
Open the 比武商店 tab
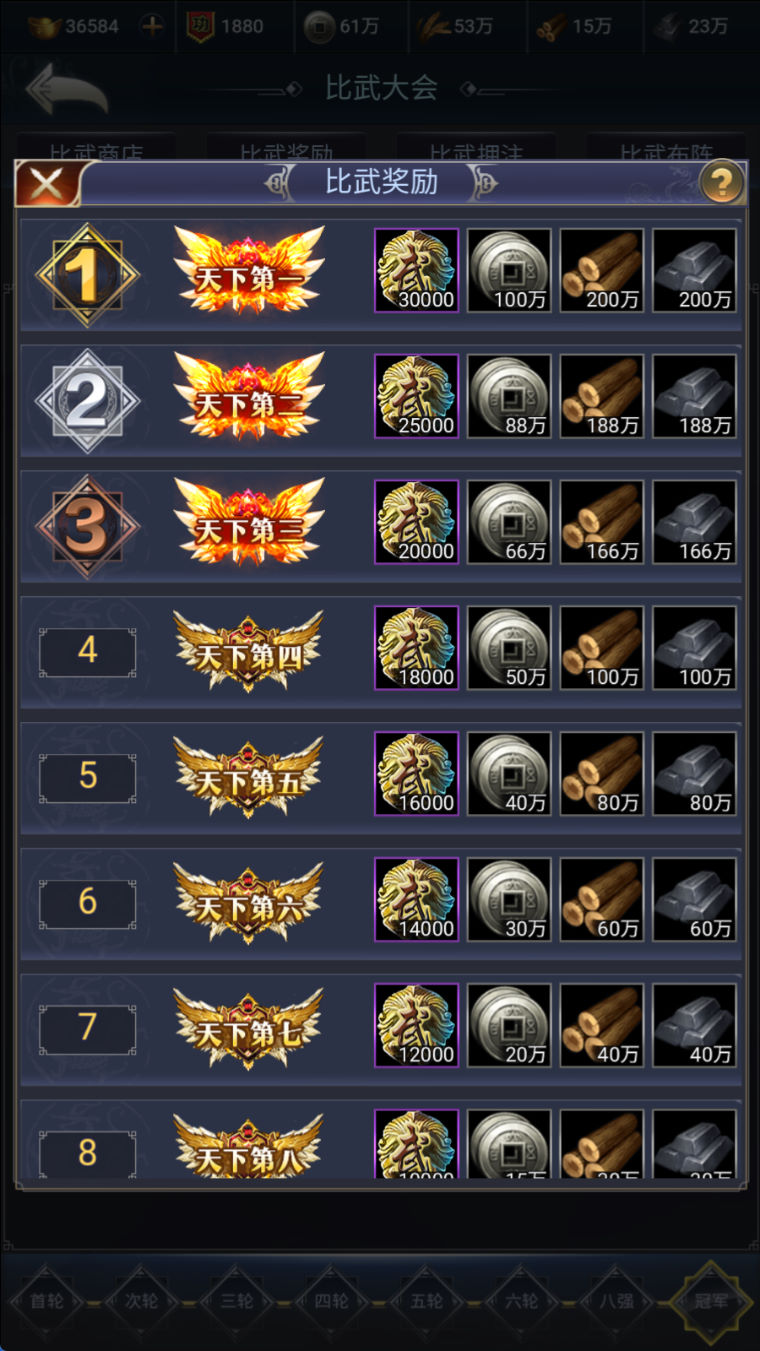coord(96,148)
